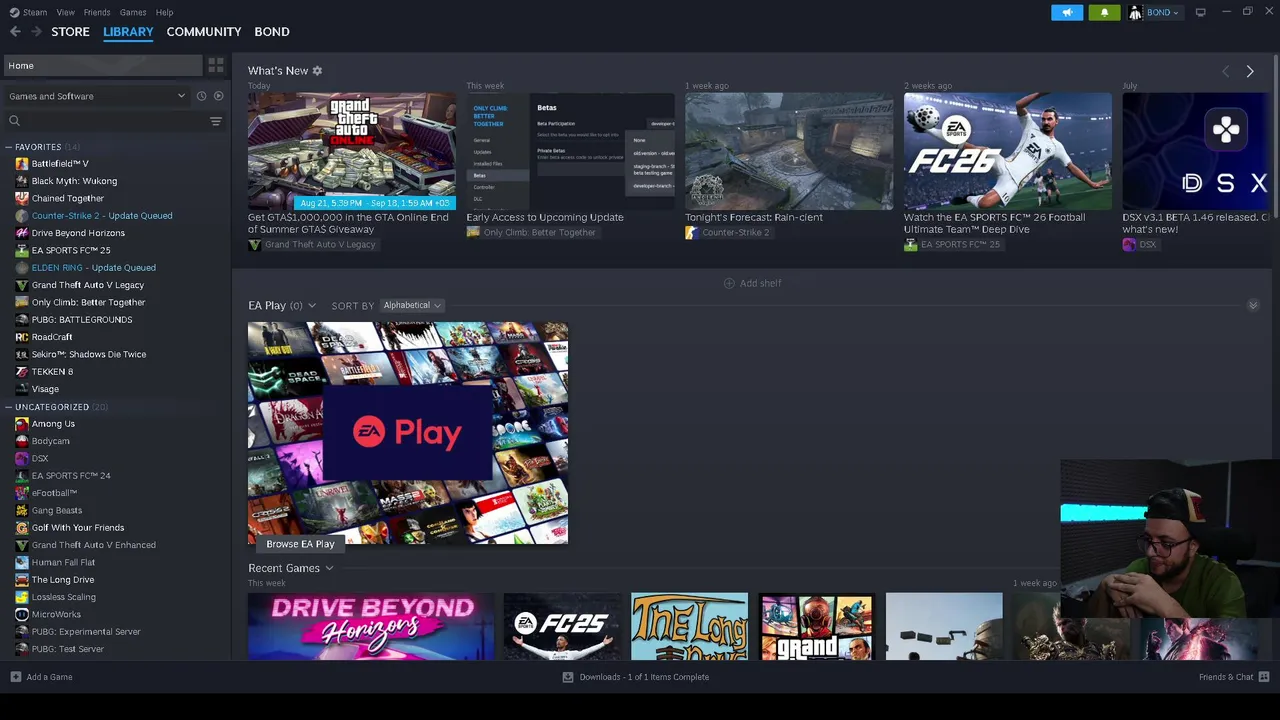Click the Friends & Chat icon
Image resolution: width=1280 pixels, height=720 pixels.
[x=1264, y=677]
